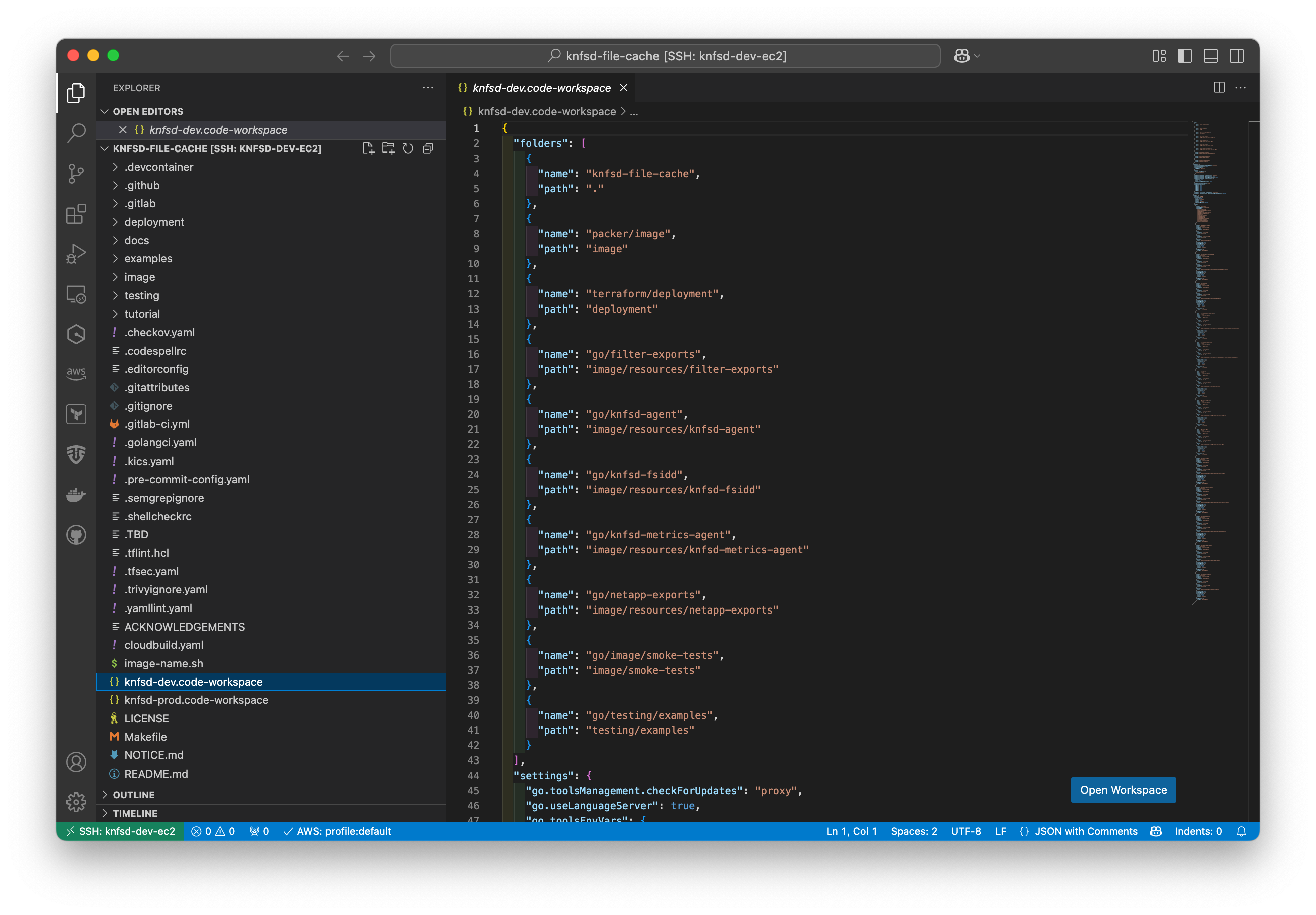This screenshot has height=915, width=1316.
Task: Click the AWS: profile:default status item
Action: pos(338,831)
